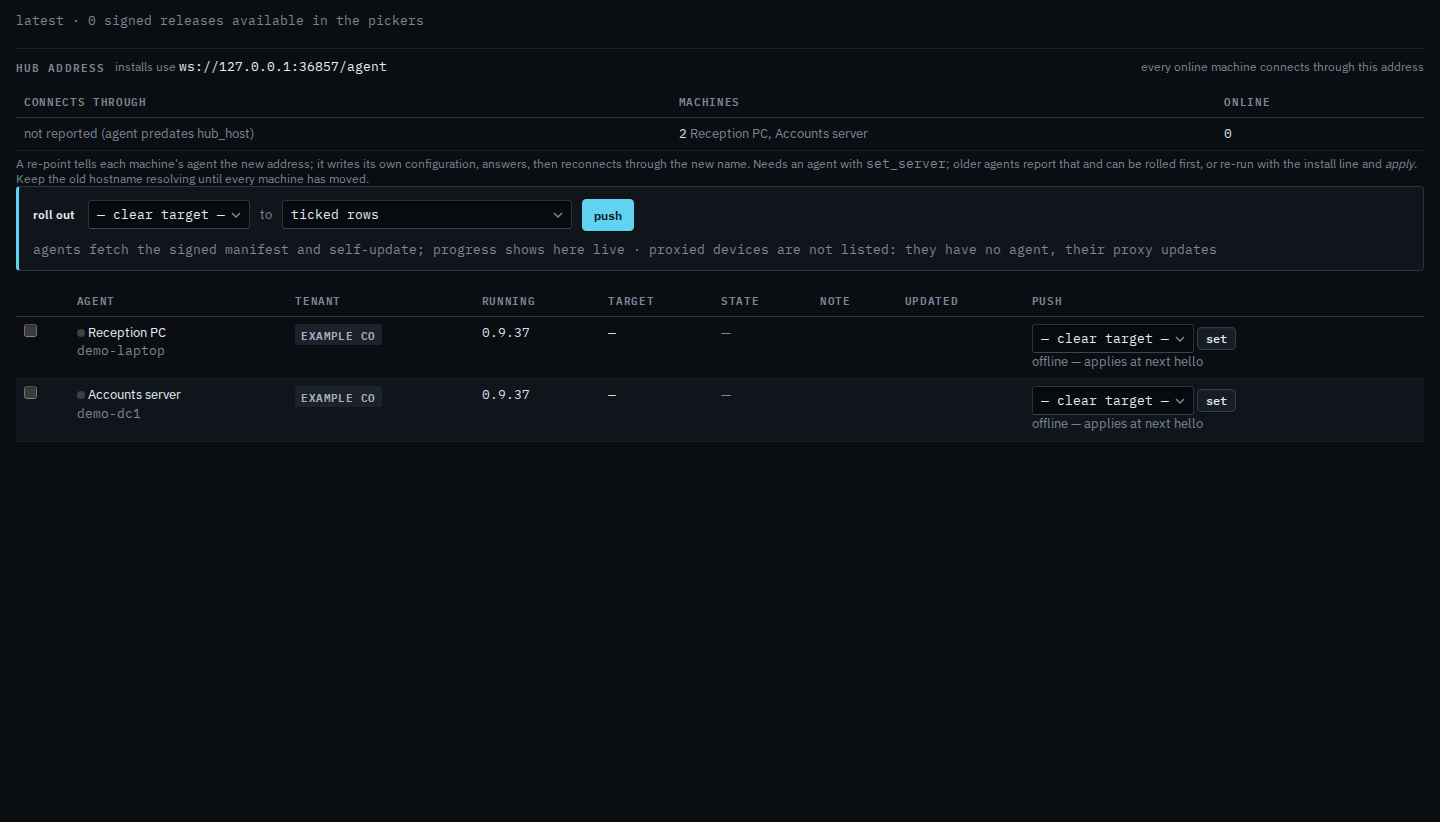Click the RUNNING column header
The width and height of the screenshot is (1440, 822).
509,301
